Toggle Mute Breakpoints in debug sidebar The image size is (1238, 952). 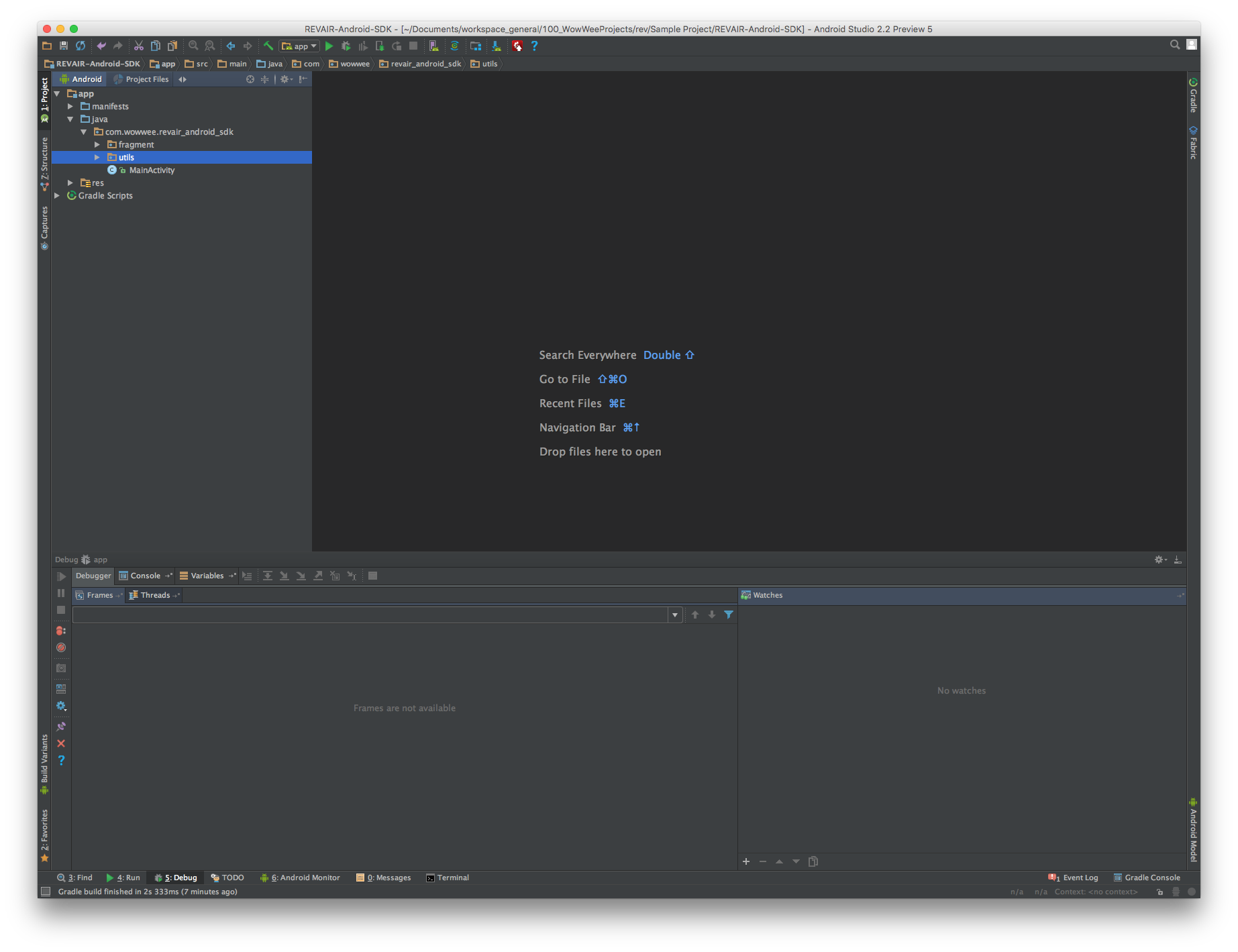[x=61, y=647]
